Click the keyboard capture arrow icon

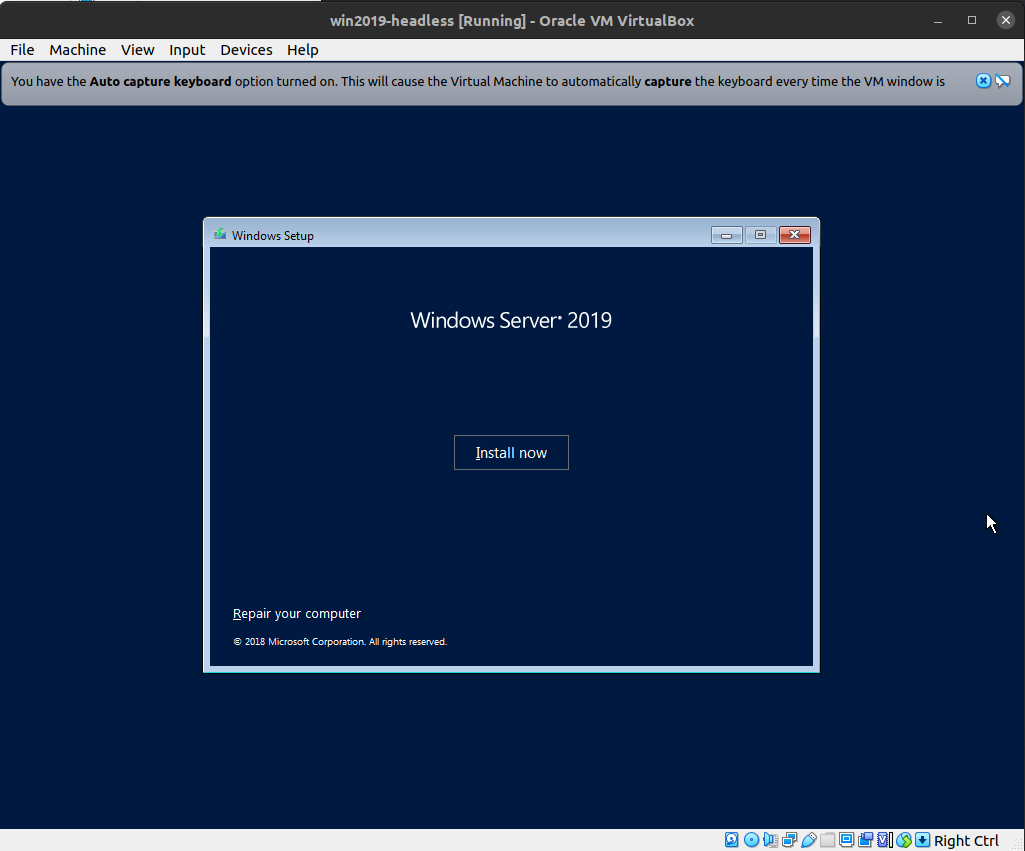pos(922,840)
